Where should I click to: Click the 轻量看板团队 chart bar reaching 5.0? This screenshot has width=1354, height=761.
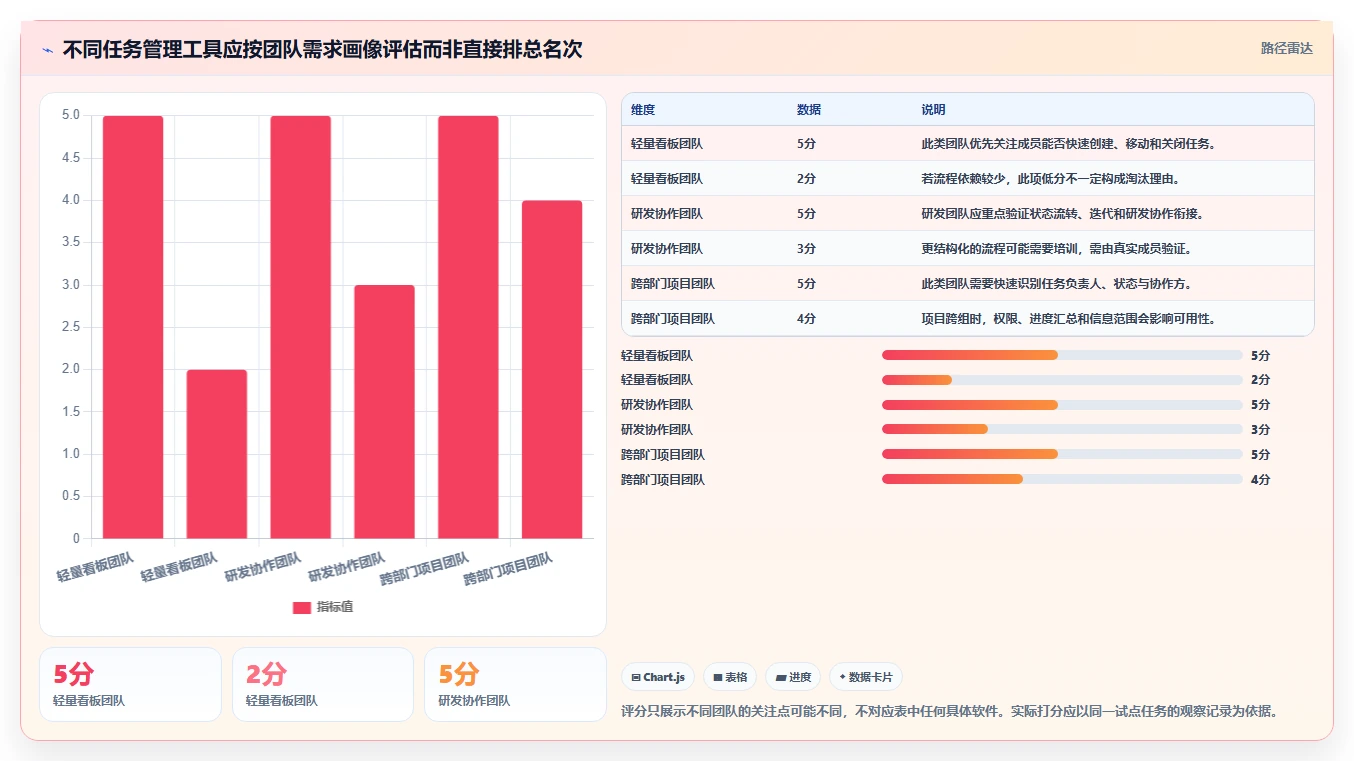(x=133, y=327)
